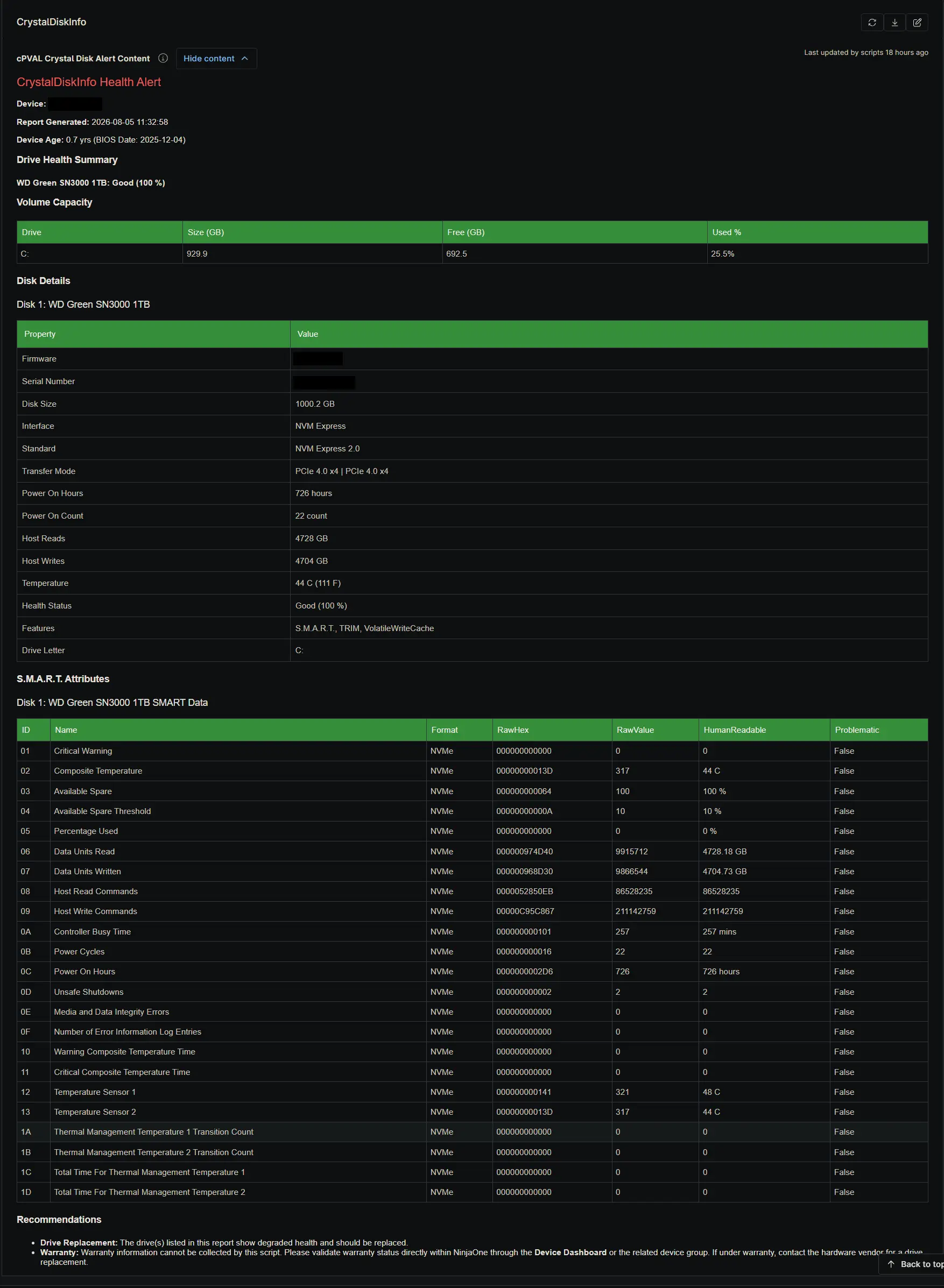This screenshot has width=944, height=1288.
Task: Click 'WD Green SN3000 1TB: Good (100 %)' summary
Action: click(91, 183)
